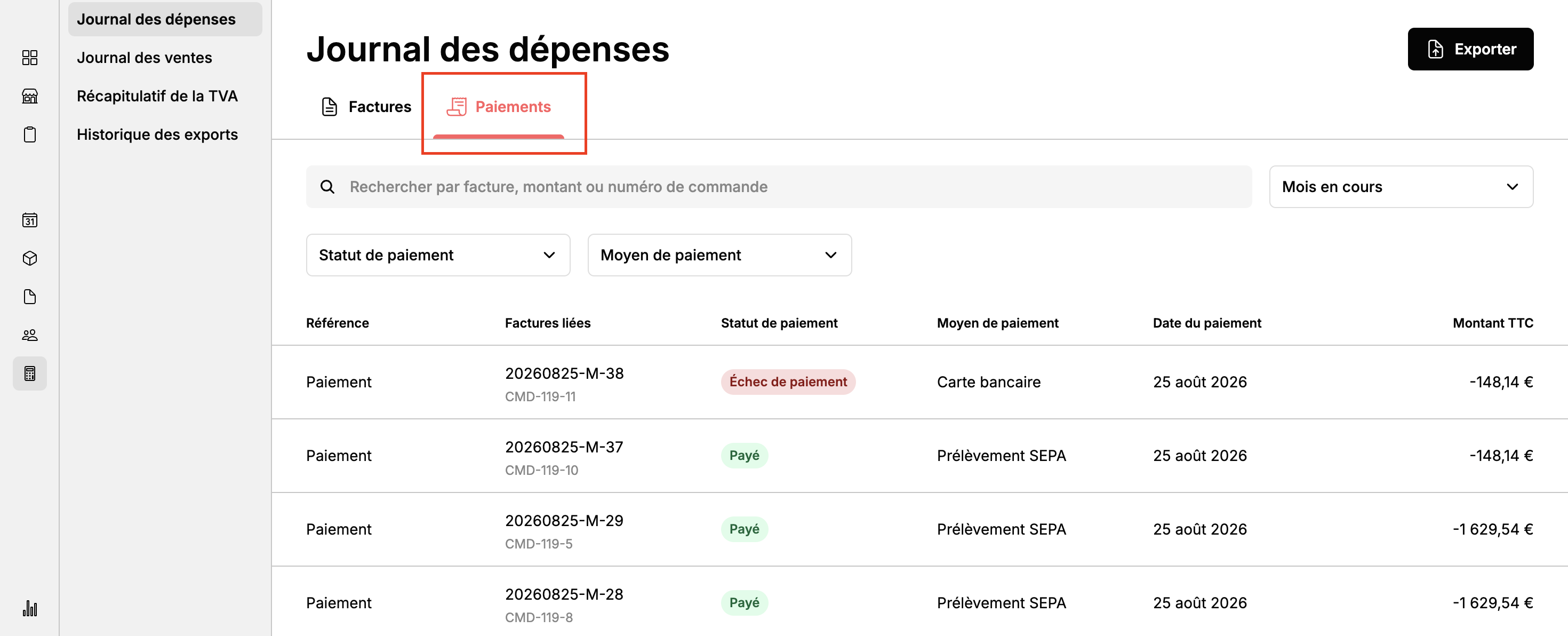Click chevron of Moyen de paiement filter

(x=830, y=255)
